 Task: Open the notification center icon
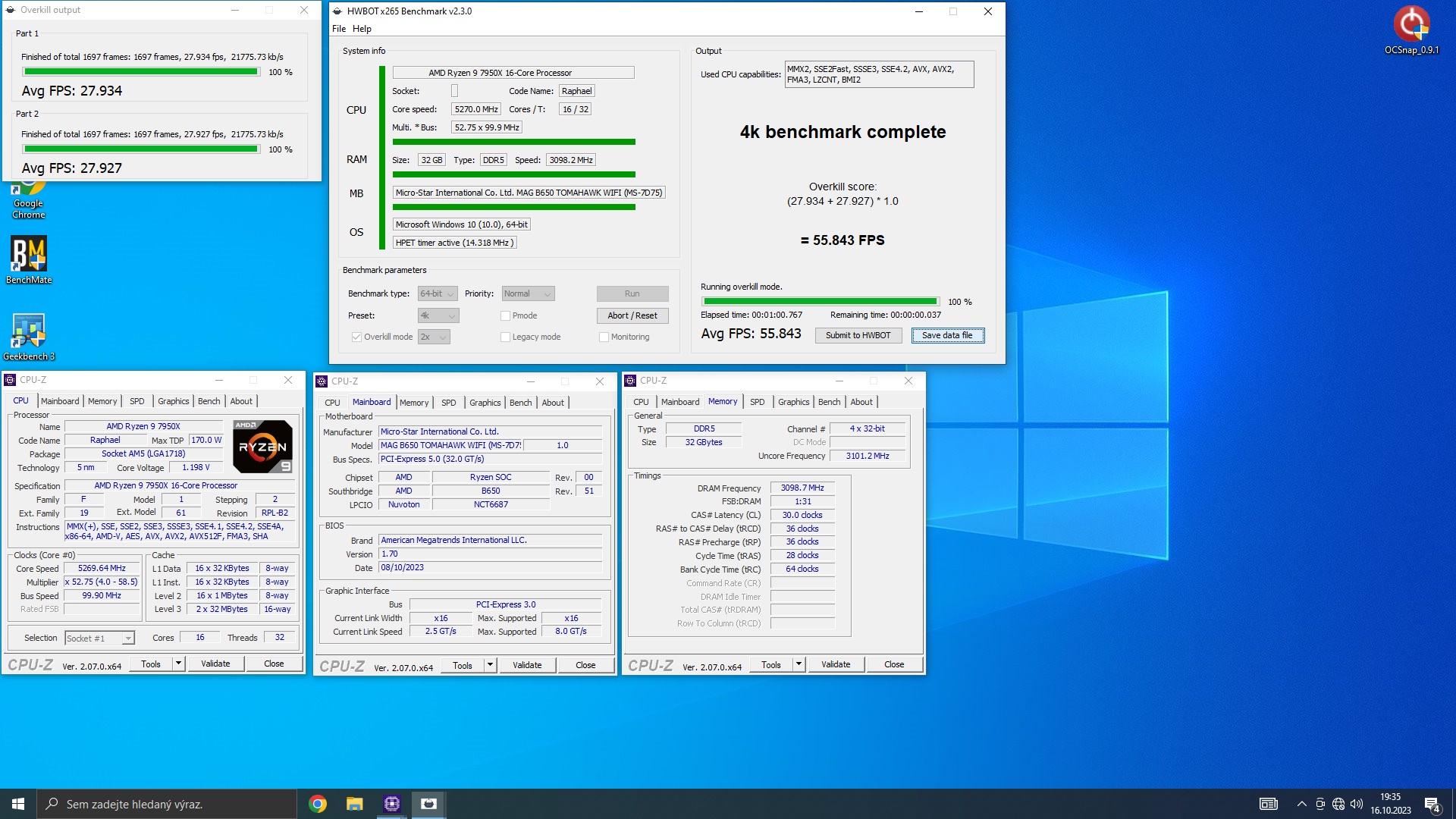pyautogui.click(x=1432, y=804)
